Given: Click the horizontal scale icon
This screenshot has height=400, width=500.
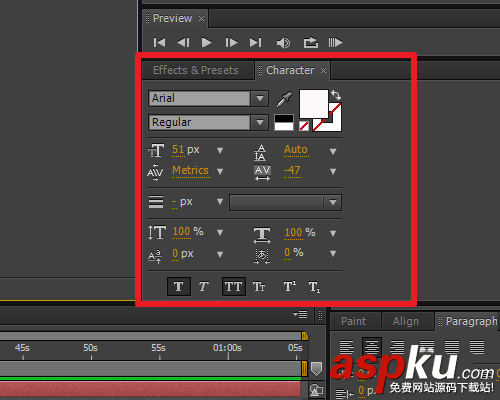Looking at the screenshot, I should (x=262, y=235).
